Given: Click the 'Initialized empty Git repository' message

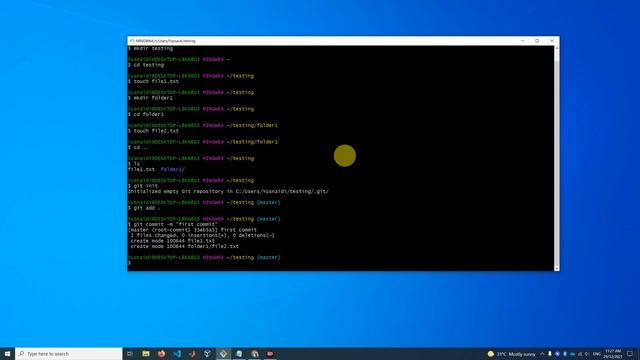Looking at the screenshot, I should [228, 191].
